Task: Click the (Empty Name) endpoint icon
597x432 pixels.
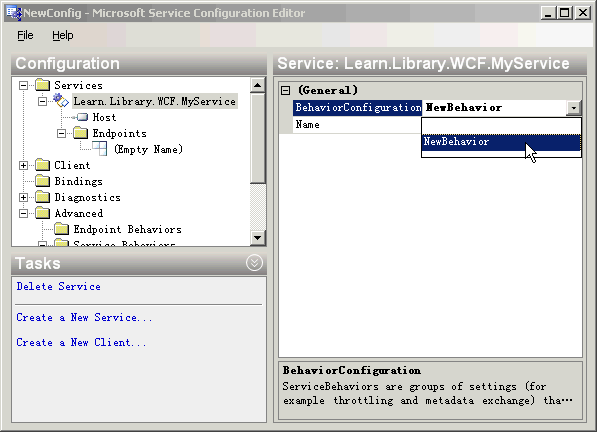Action: click(x=100, y=149)
